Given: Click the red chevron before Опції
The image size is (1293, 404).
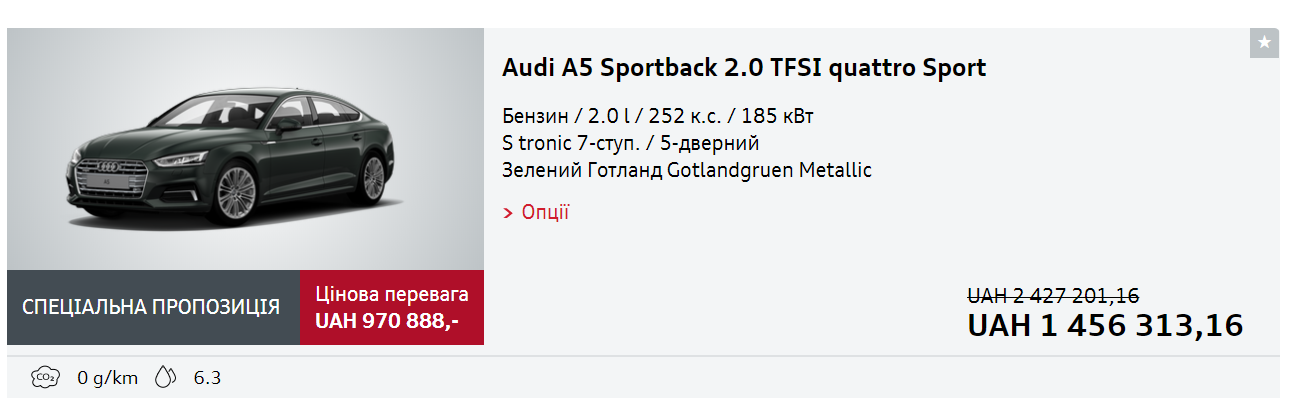Looking at the screenshot, I should tap(509, 213).
